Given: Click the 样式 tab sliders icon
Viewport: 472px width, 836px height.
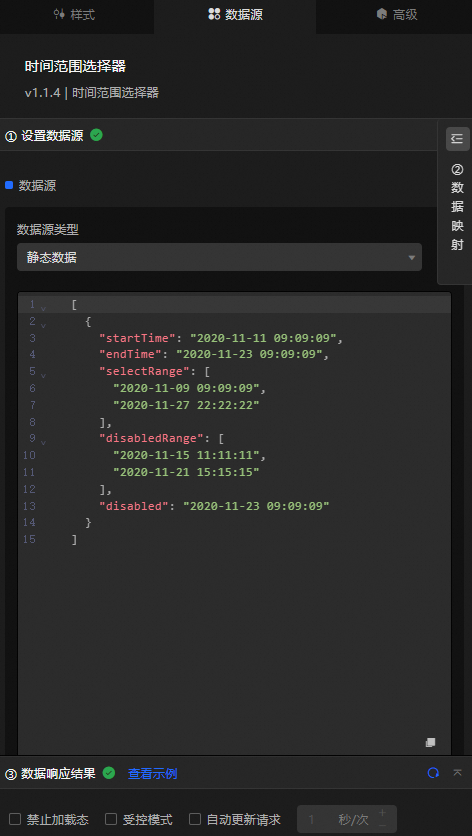Looking at the screenshot, I should 59,14.
